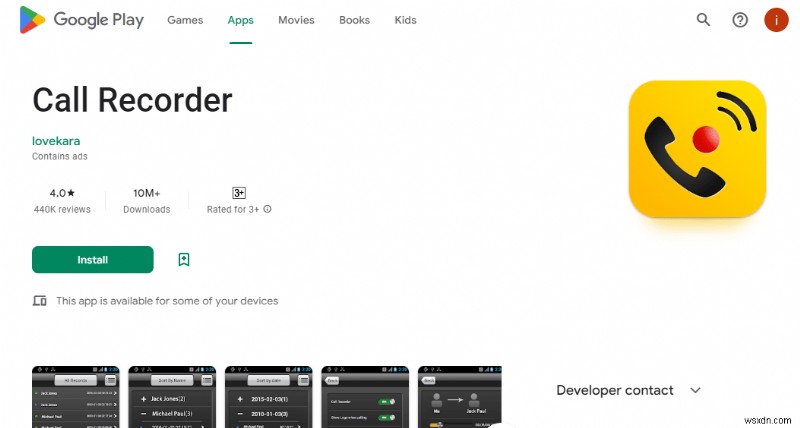Image resolution: width=800 pixels, height=428 pixels.
Task: Select the Apps tab
Action: [240, 20]
